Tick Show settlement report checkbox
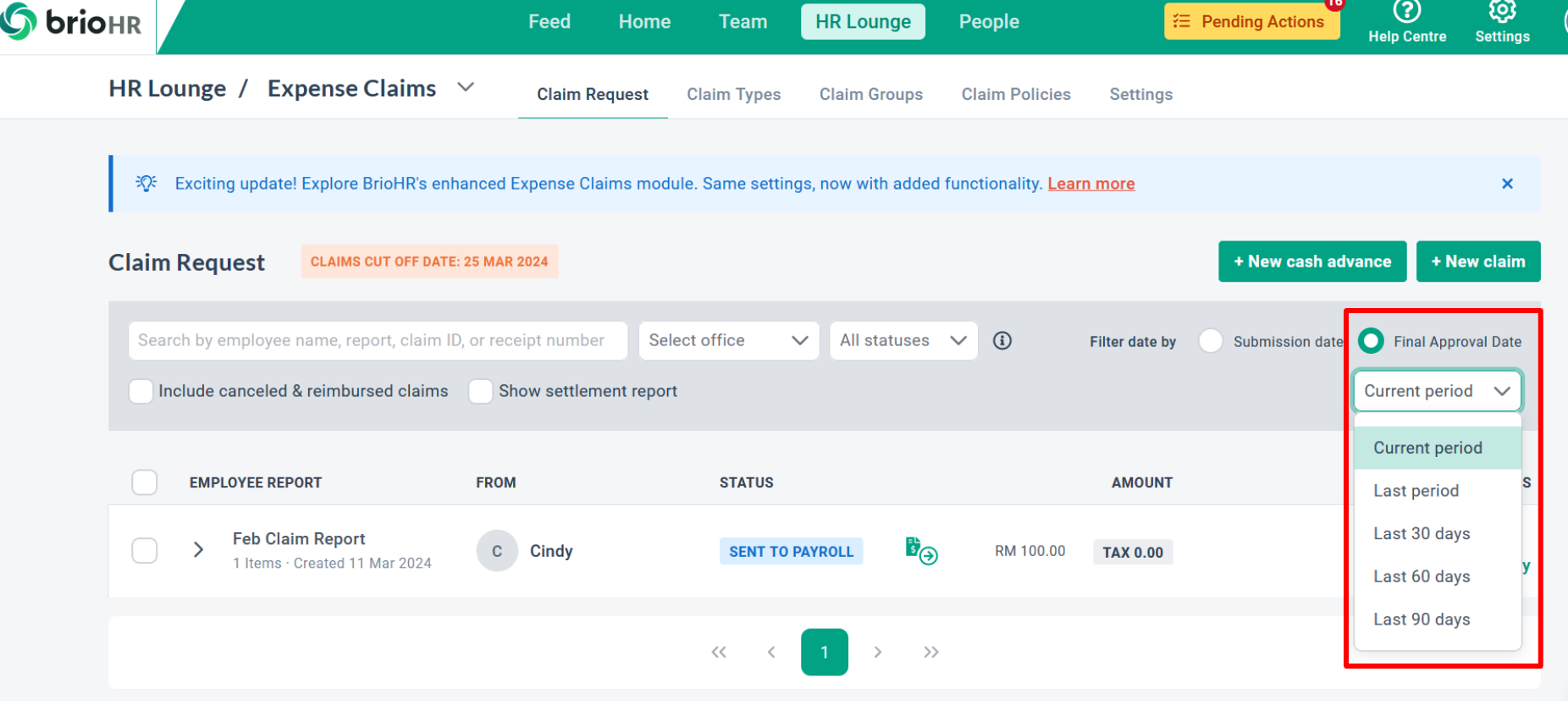The height and width of the screenshot is (705, 1568). point(481,391)
